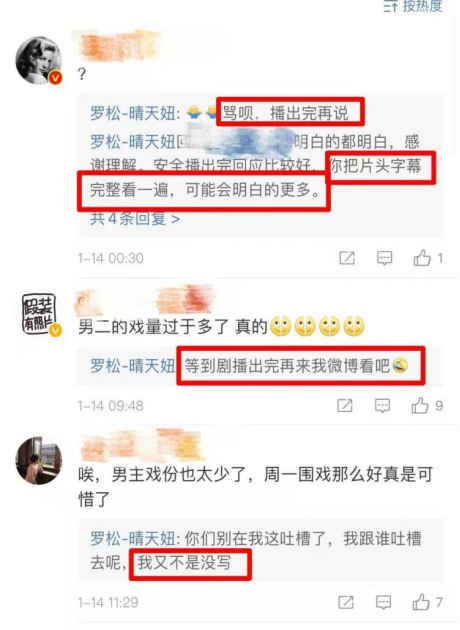Share the comment posted at 1-14 11:29

346,602
